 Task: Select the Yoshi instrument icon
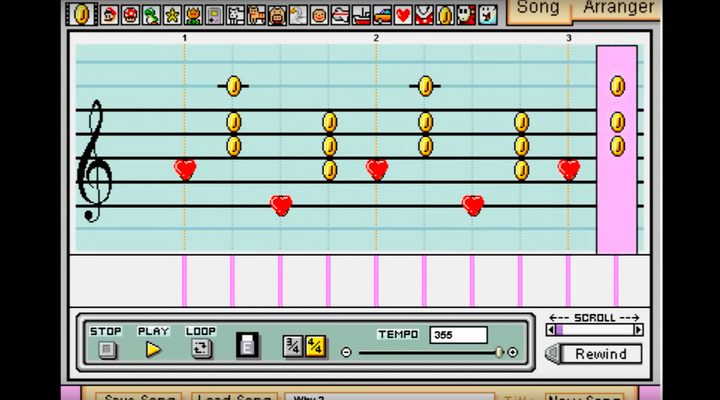point(151,15)
